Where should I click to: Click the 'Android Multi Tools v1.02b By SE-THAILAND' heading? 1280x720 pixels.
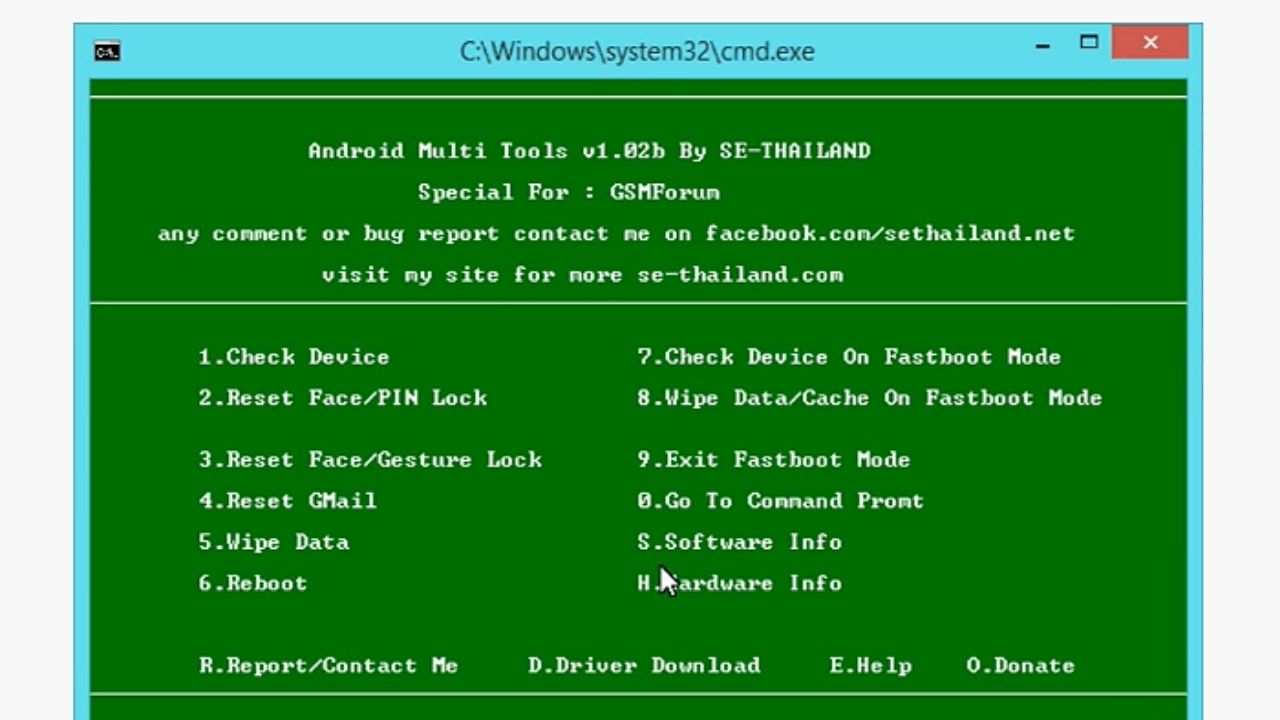[590, 151]
